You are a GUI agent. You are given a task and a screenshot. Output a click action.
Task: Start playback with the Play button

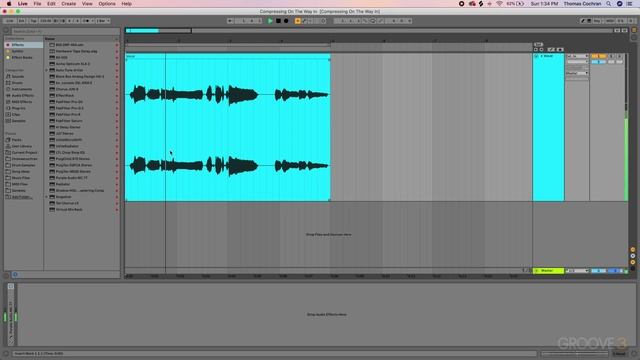[x=270, y=21]
